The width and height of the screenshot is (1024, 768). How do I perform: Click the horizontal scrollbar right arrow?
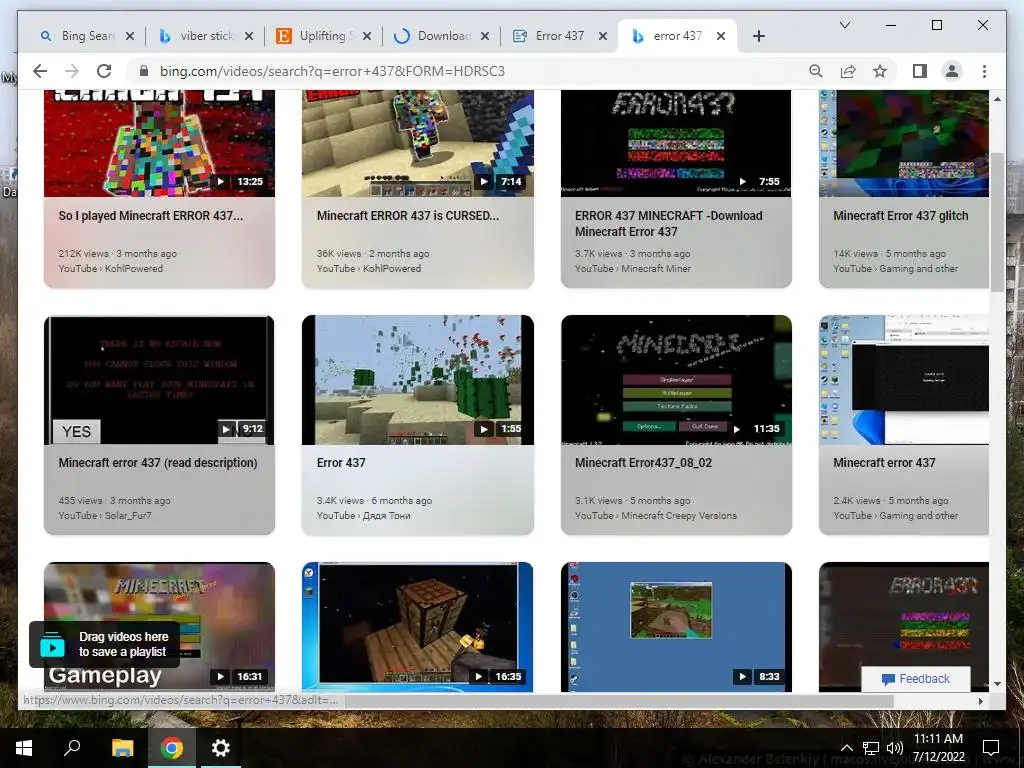point(980,701)
